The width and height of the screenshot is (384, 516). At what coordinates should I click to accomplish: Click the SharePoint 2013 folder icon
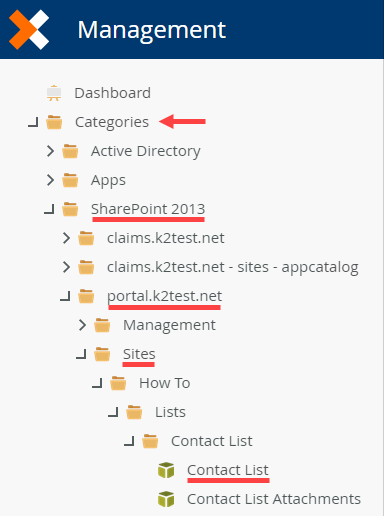(70, 209)
